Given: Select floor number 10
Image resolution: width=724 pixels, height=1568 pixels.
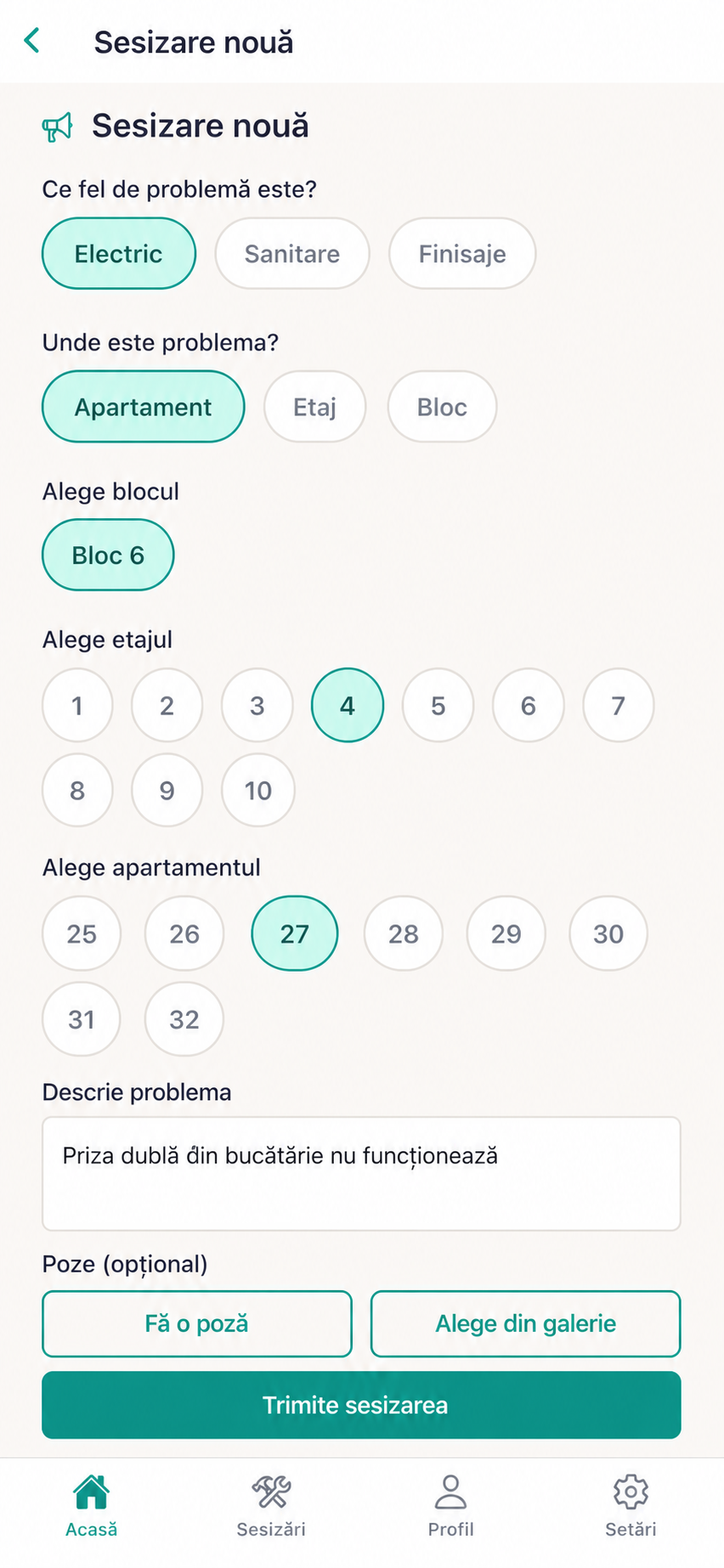Looking at the screenshot, I should click(x=258, y=790).
